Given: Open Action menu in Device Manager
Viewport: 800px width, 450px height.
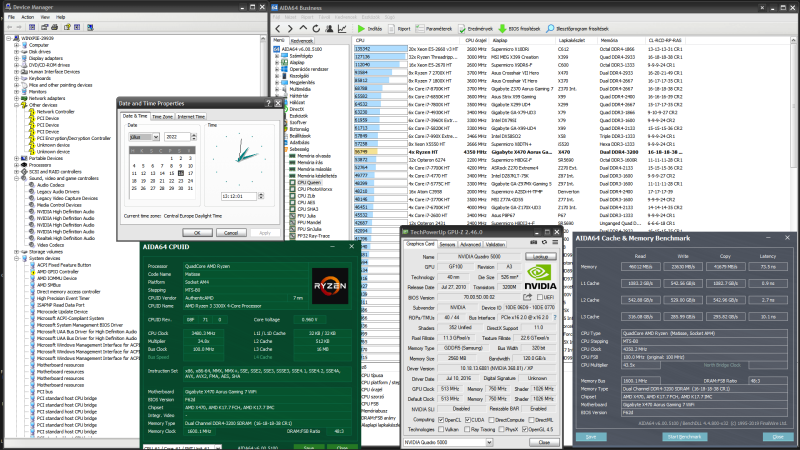Looking at the screenshot, I should pyautogui.click(x=28, y=17).
